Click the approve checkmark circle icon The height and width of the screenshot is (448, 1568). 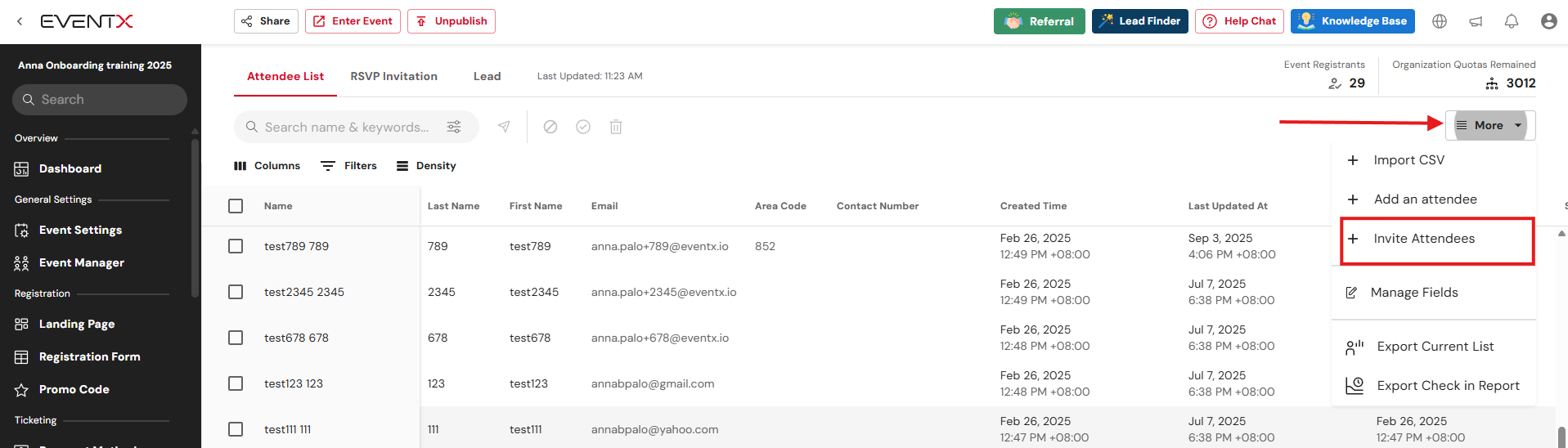583,127
